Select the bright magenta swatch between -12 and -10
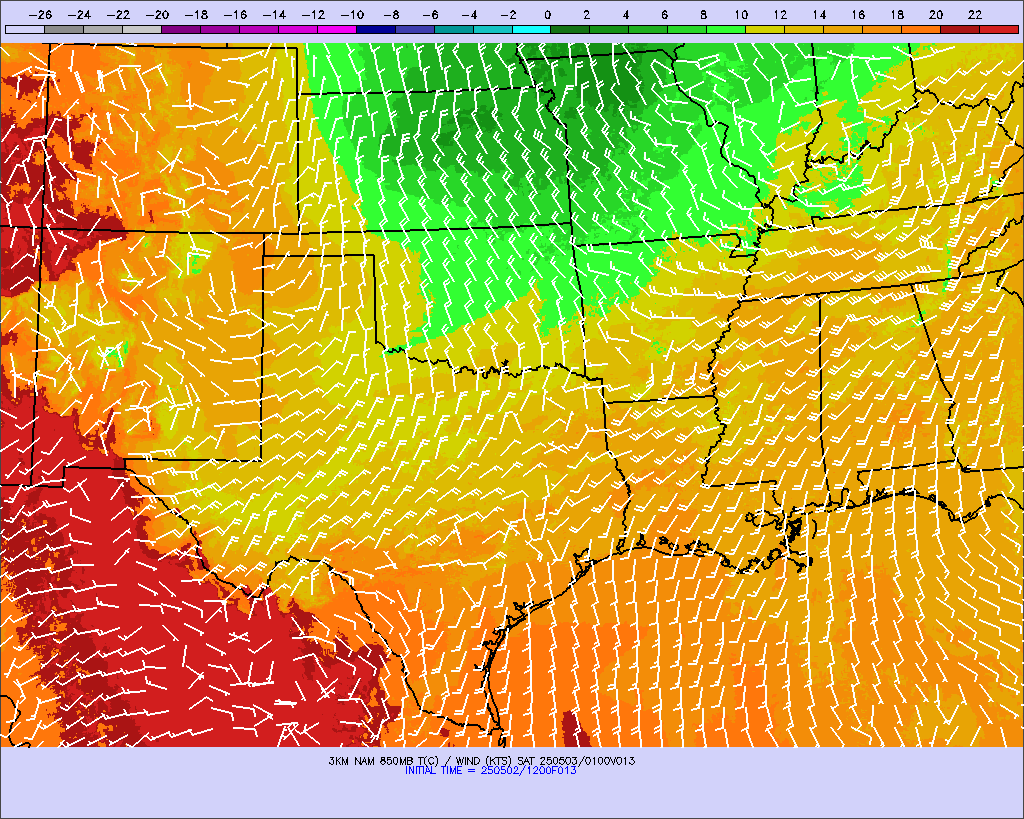The image size is (1024, 819). pyautogui.click(x=337, y=29)
